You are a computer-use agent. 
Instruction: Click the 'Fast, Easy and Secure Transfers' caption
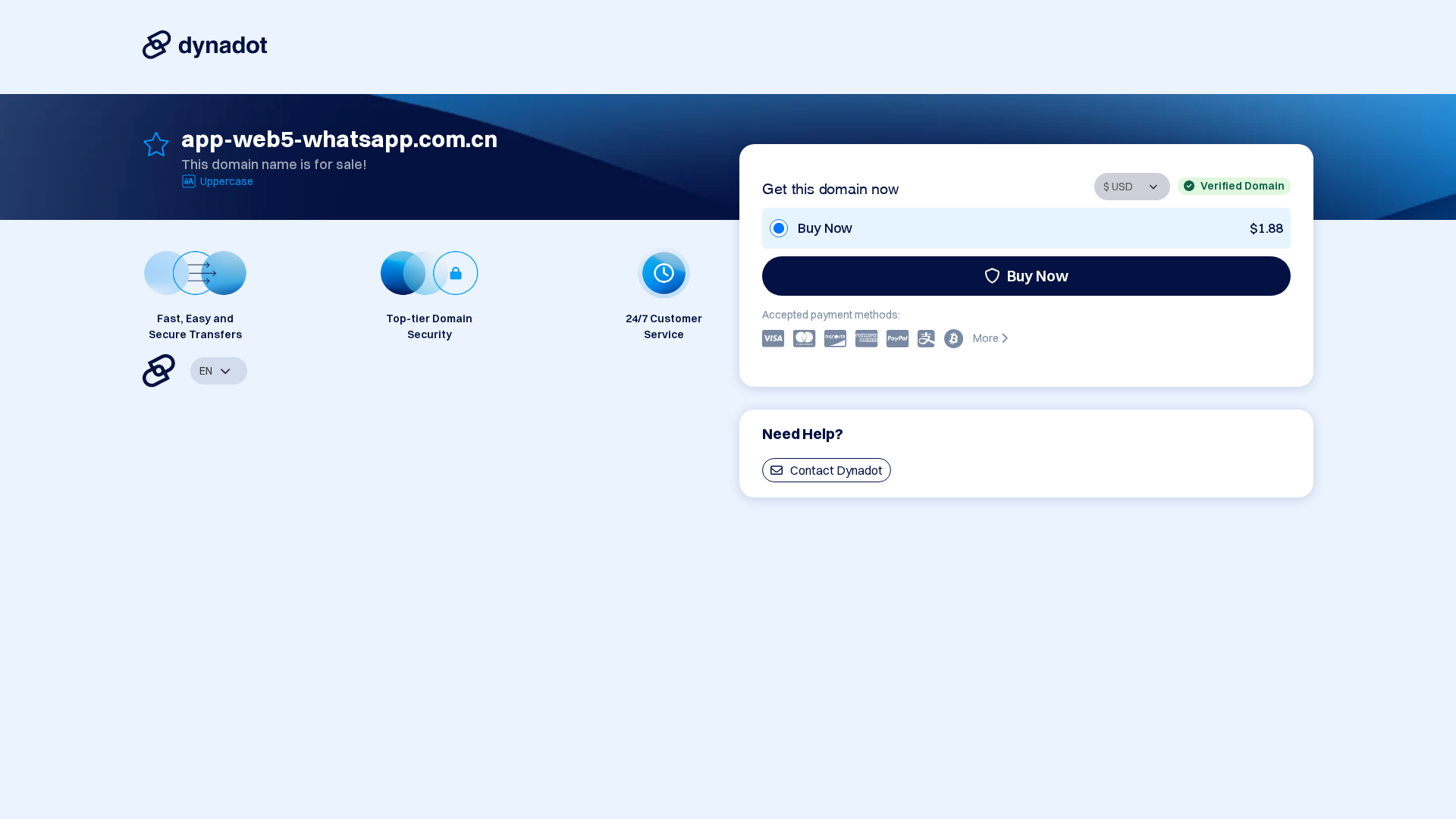pyautogui.click(x=195, y=326)
